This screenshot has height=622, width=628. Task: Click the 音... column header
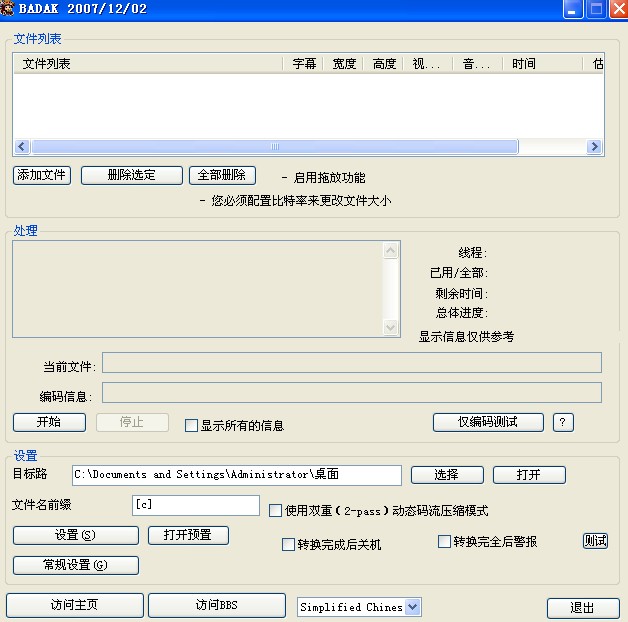coord(478,64)
